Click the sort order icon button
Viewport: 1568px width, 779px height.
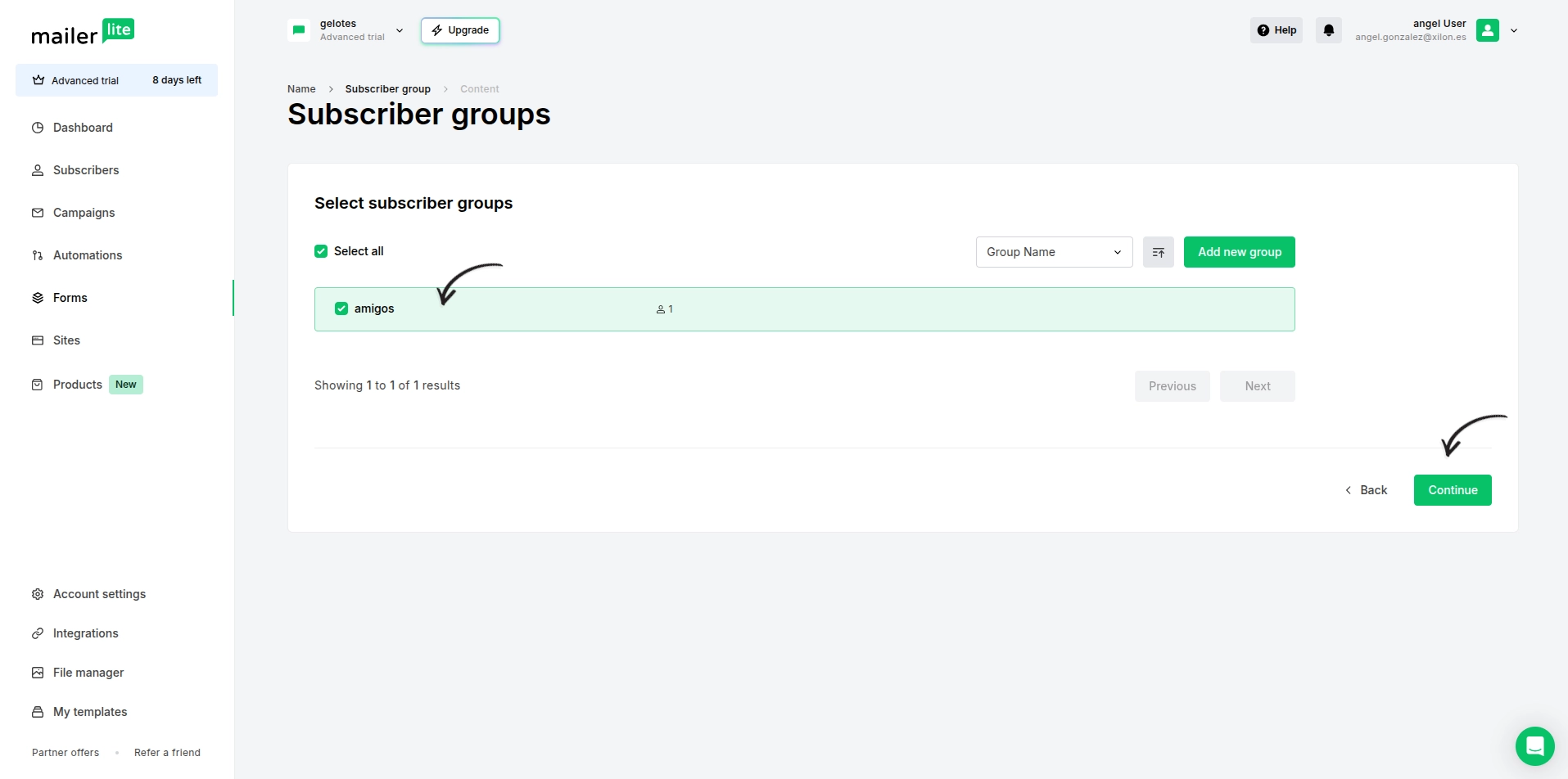tap(1158, 252)
